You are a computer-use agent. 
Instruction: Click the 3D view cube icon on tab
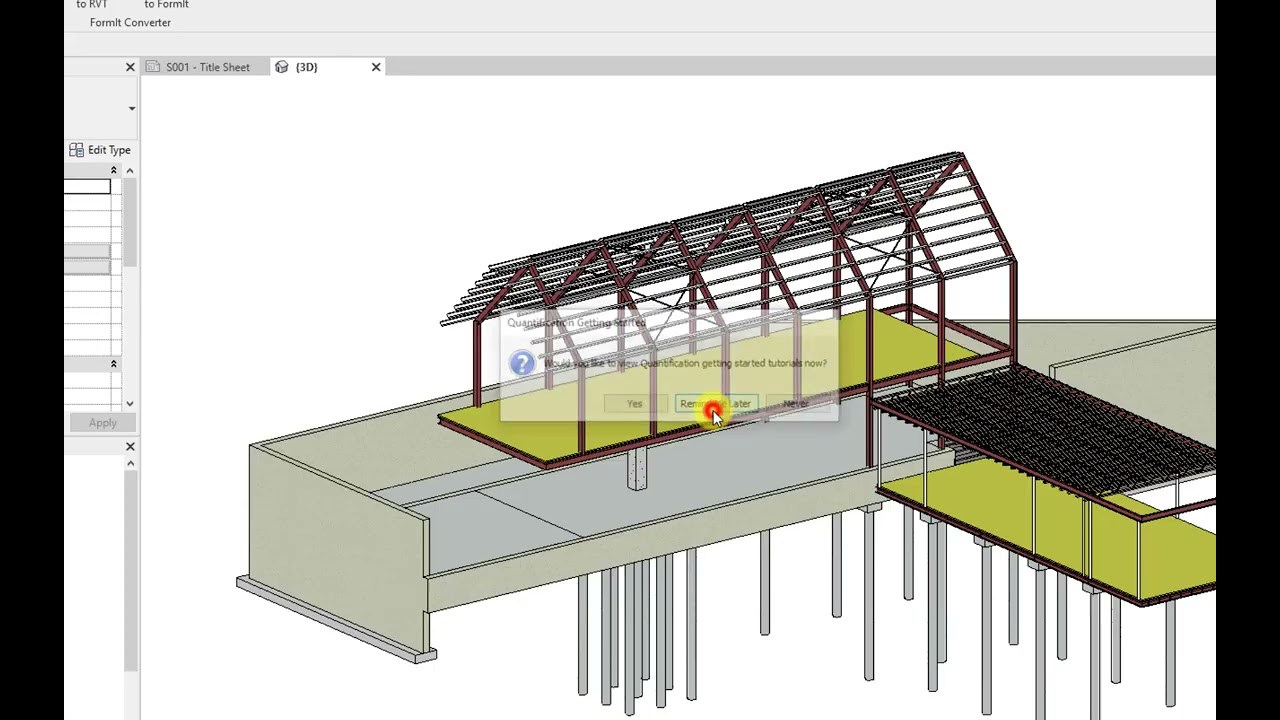click(281, 67)
